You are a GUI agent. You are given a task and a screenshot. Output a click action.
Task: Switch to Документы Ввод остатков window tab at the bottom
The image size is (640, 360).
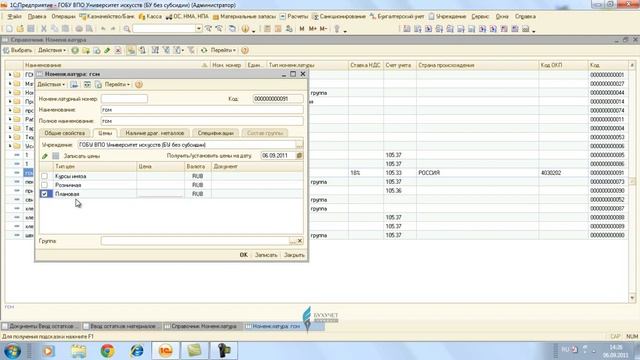pyautogui.click(x=41, y=327)
